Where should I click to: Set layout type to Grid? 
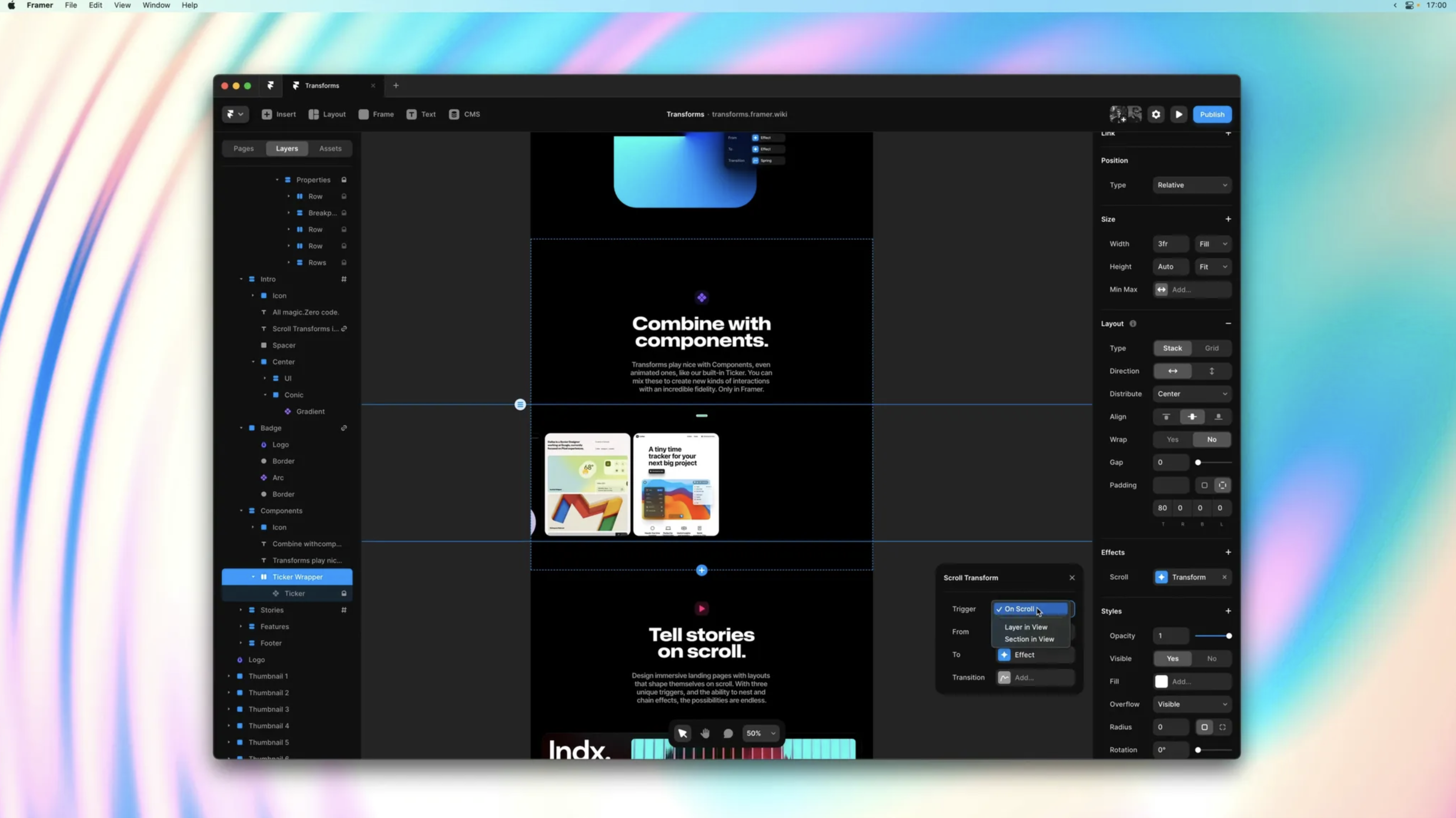1212,348
